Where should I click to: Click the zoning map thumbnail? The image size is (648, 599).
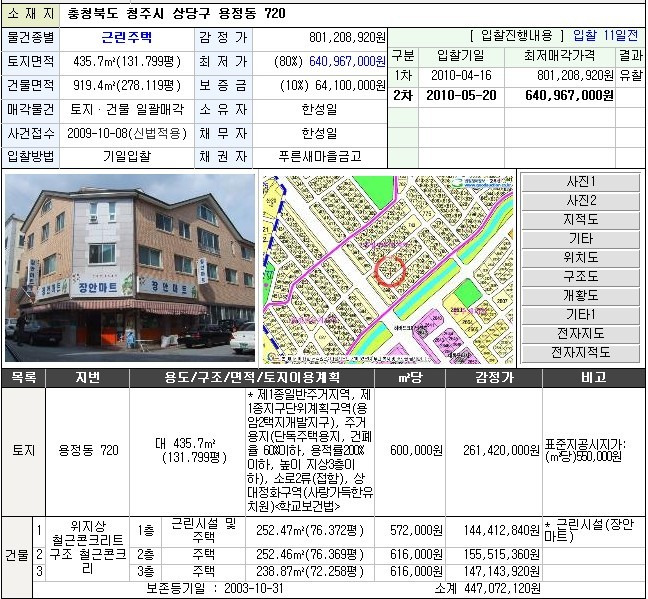[x=388, y=270]
